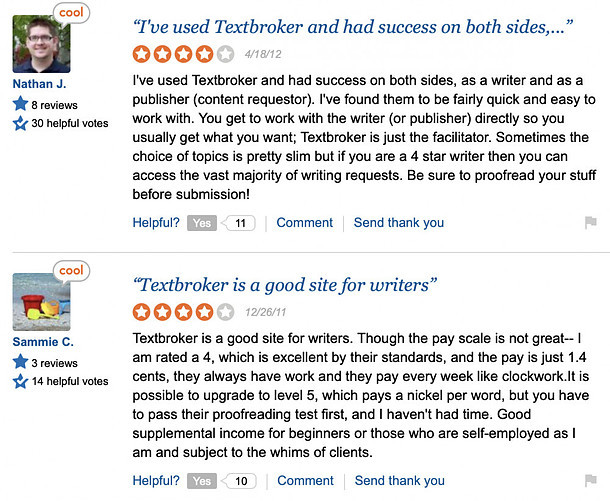Click the blue star beside 8 reviews

click(20, 103)
